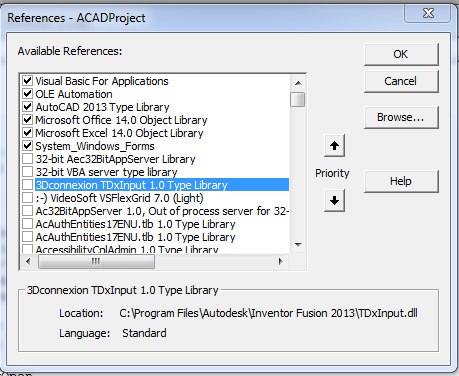Uncheck Visual Basic For Applications reference
Image resolution: width=459 pixels, height=376 pixels.
[27, 81]
